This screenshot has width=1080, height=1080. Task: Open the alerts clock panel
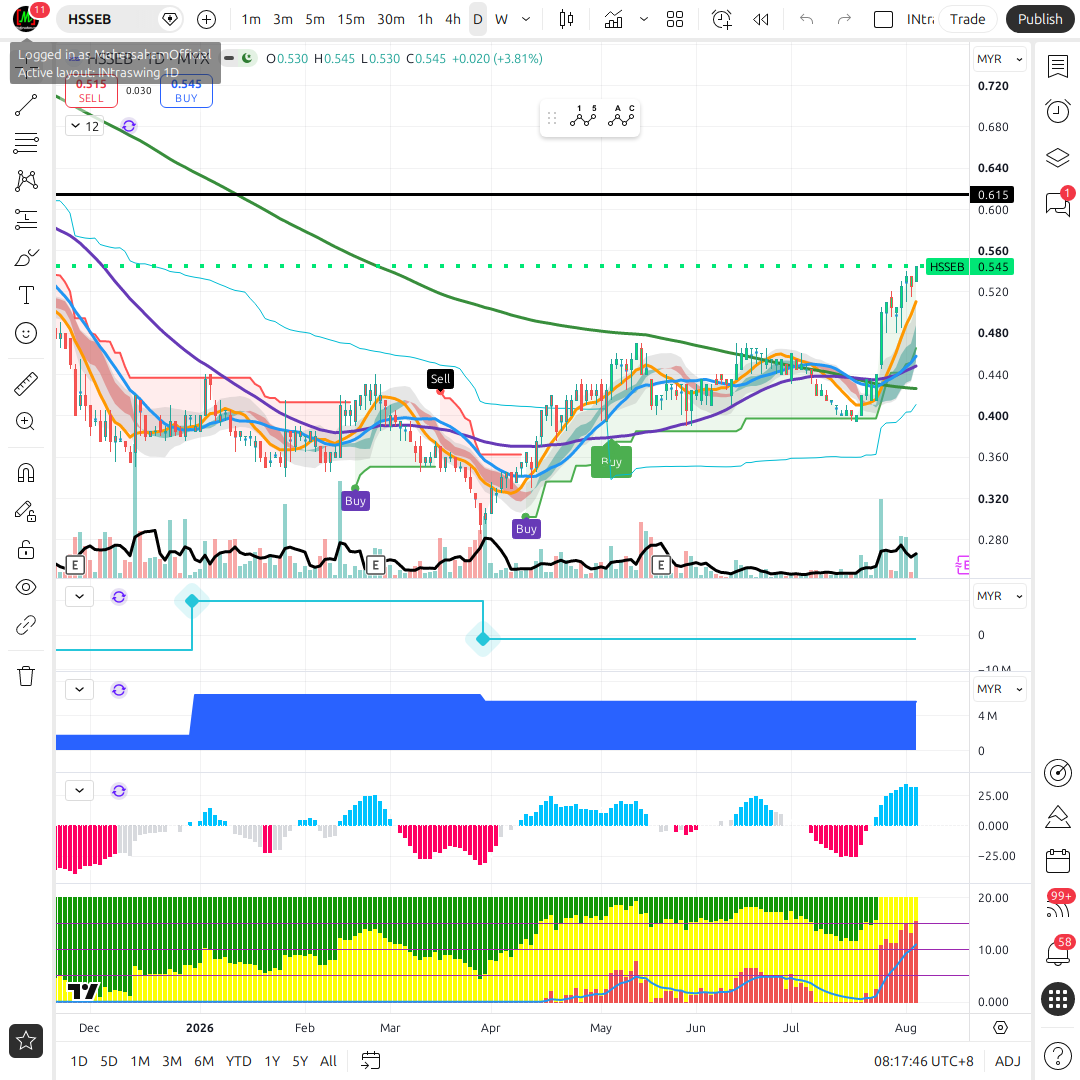[x=1057, y=112]
